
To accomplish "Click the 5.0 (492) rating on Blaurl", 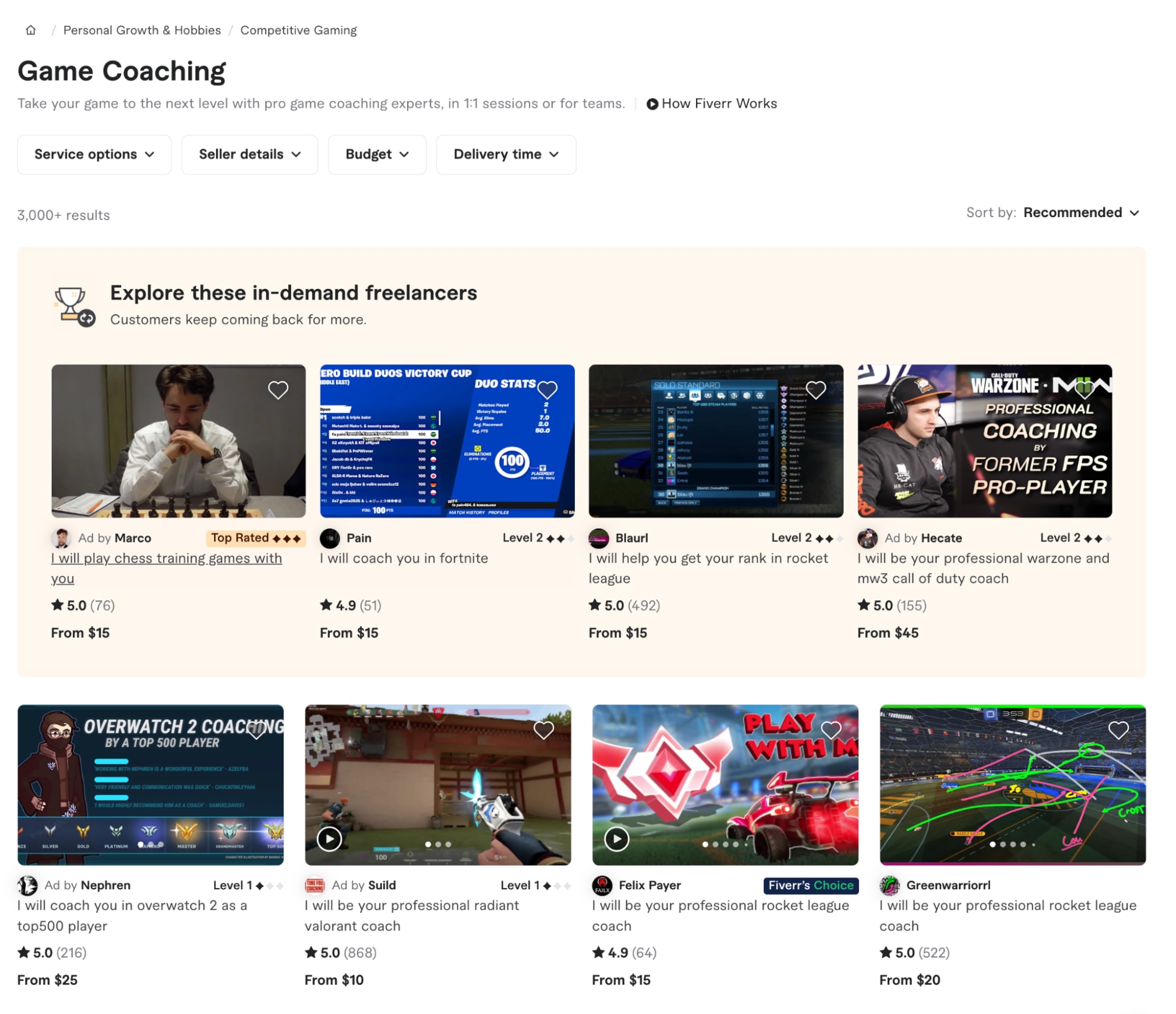I will (x=624, y=605).
